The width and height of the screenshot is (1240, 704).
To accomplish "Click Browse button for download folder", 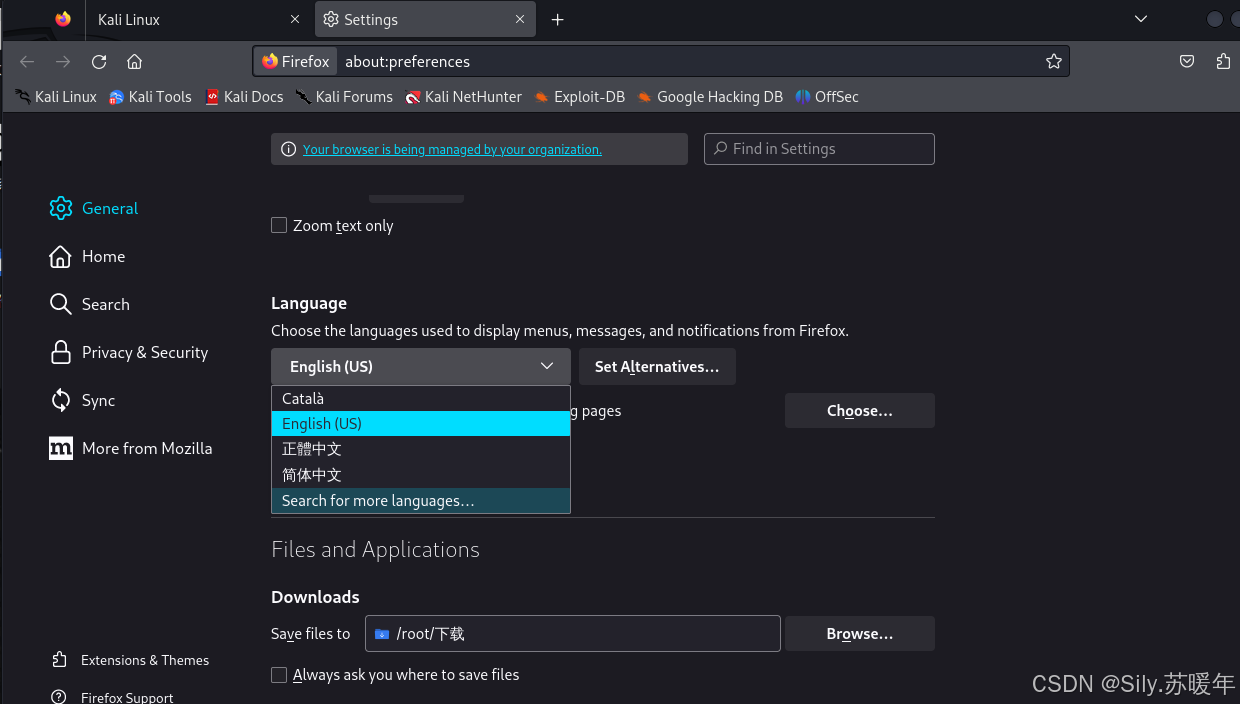I will coord(860,634).
